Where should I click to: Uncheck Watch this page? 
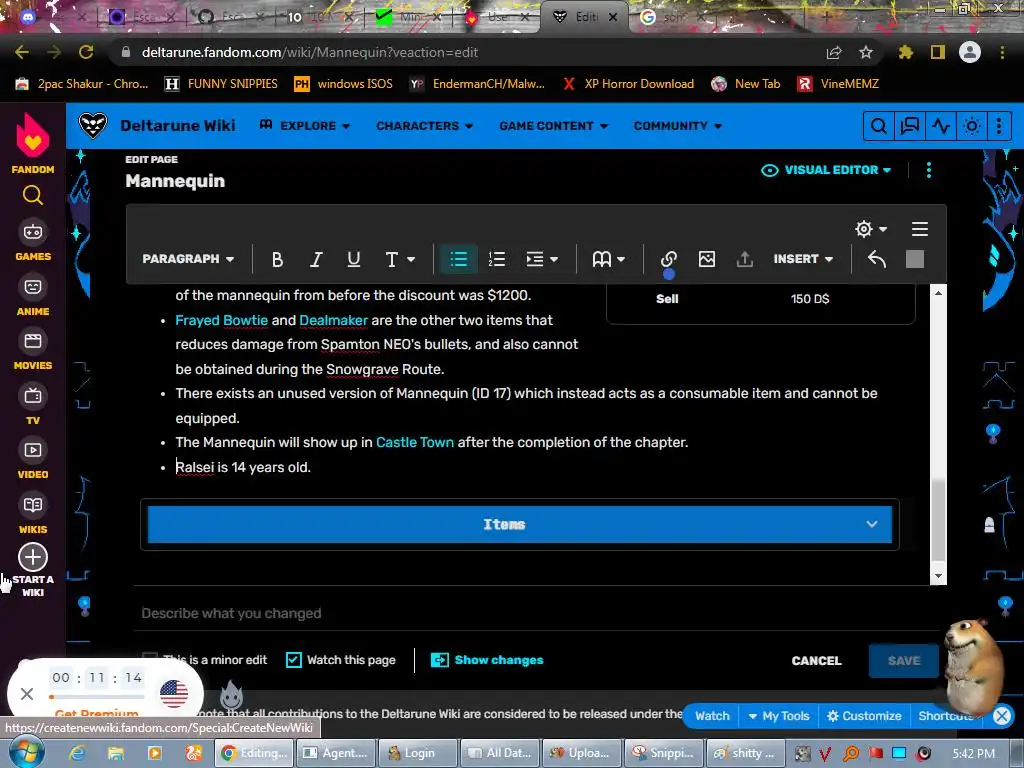[294, 660]
